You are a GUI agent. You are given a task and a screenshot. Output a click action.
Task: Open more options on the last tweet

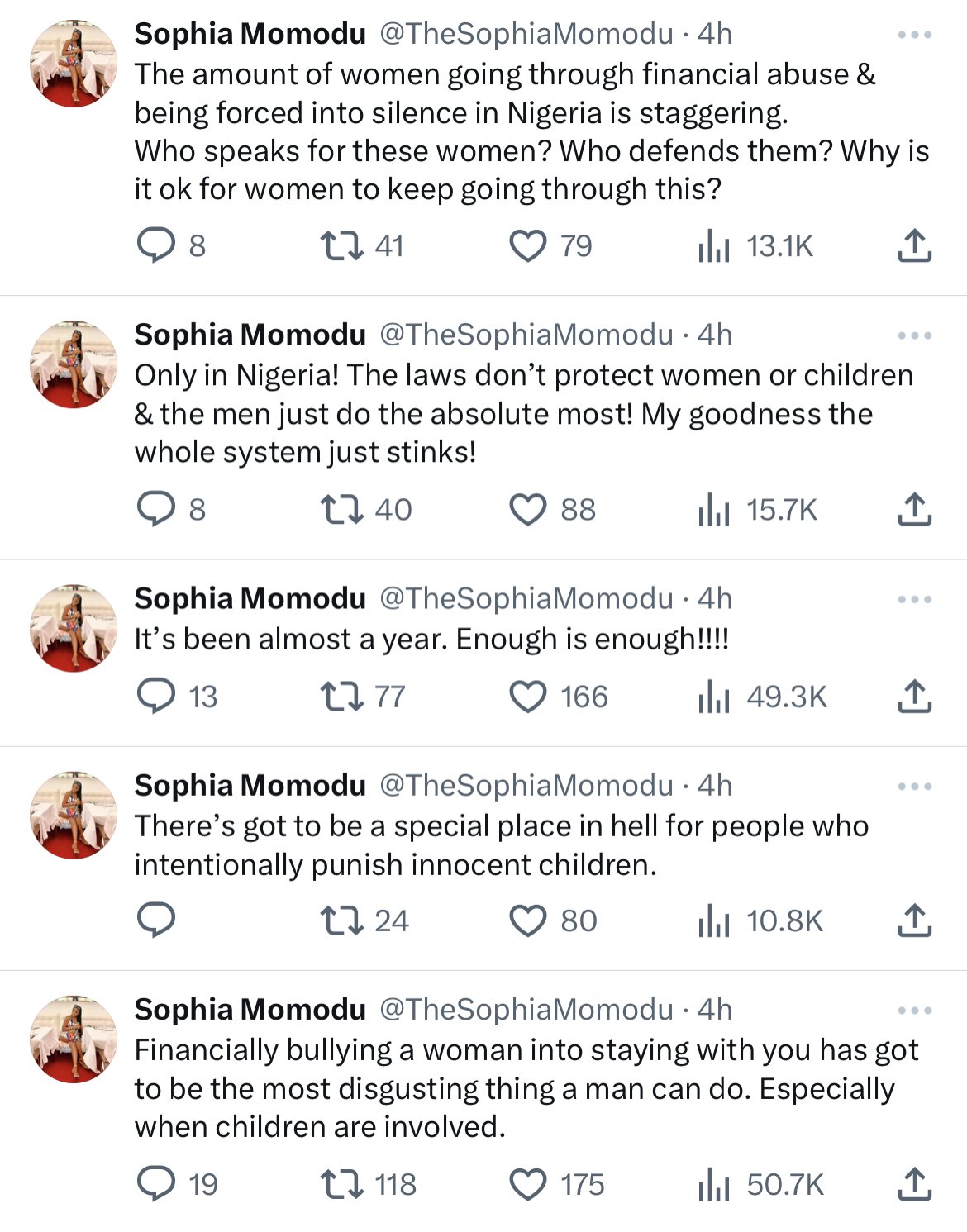914,1010
